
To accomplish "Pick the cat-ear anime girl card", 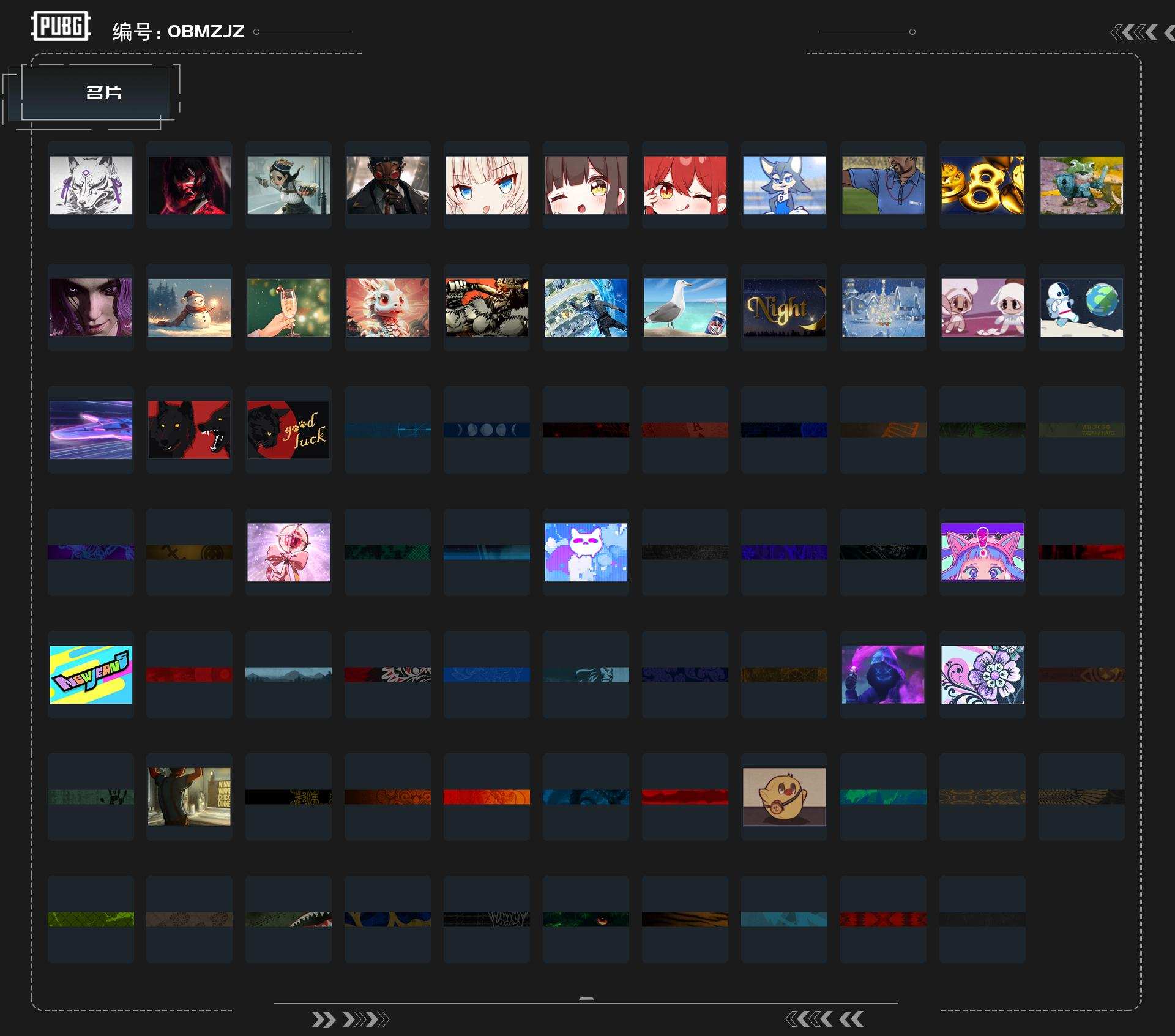I will pos(983,552).
